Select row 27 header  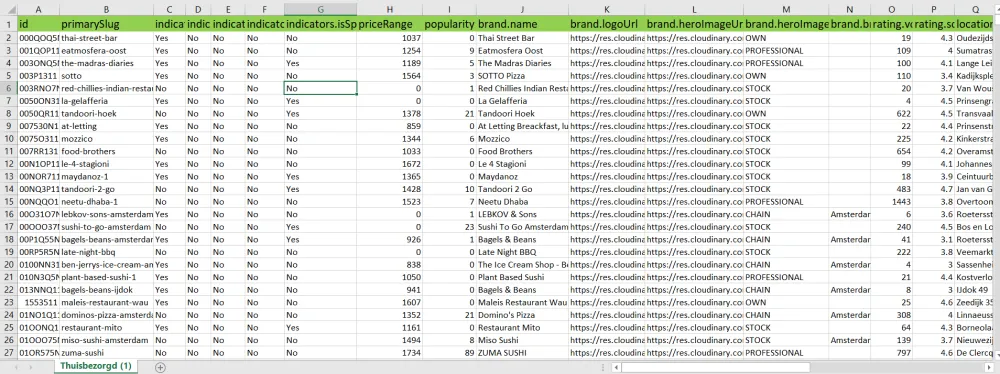9,352
